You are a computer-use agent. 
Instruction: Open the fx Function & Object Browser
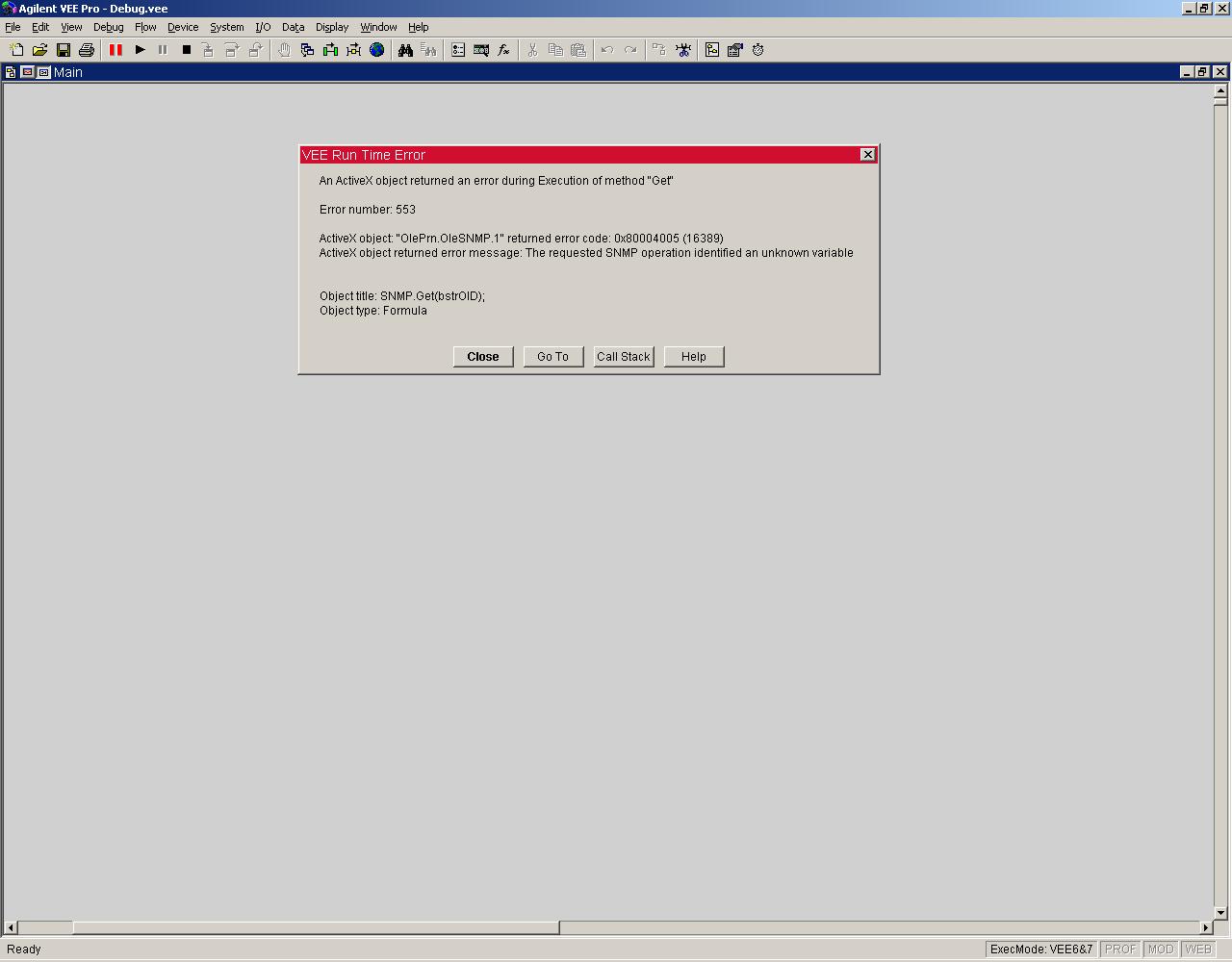[503, 50]
